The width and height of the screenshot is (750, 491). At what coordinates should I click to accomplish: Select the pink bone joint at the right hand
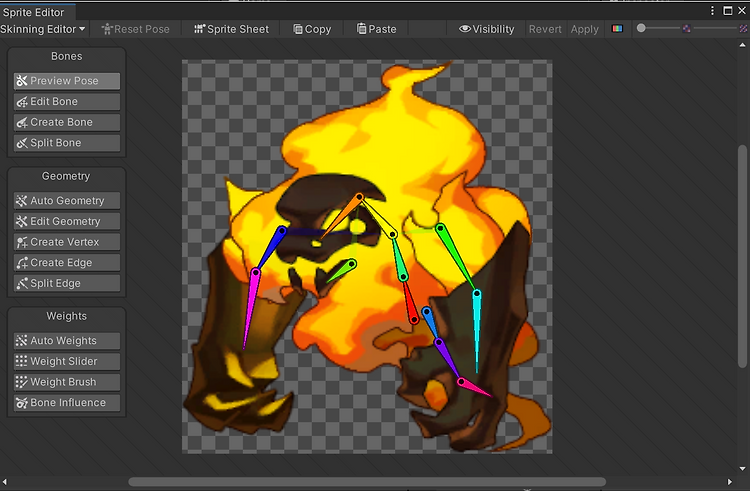coord(461,382)
